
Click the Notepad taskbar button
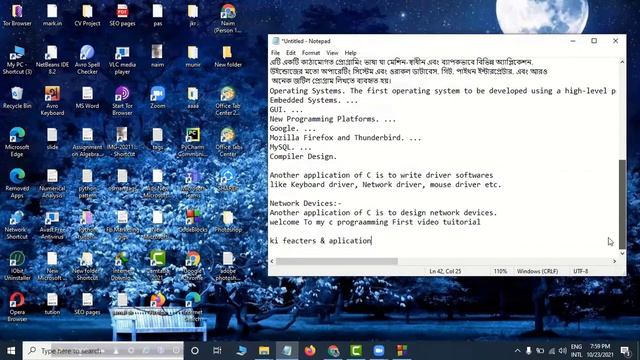click(x=287, y=351)
